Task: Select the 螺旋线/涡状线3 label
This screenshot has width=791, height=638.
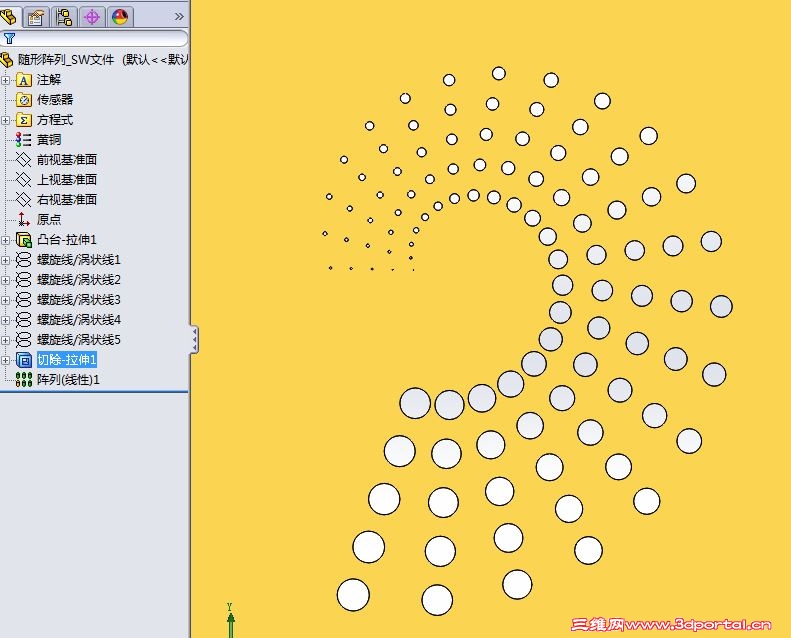Action: 79,300
